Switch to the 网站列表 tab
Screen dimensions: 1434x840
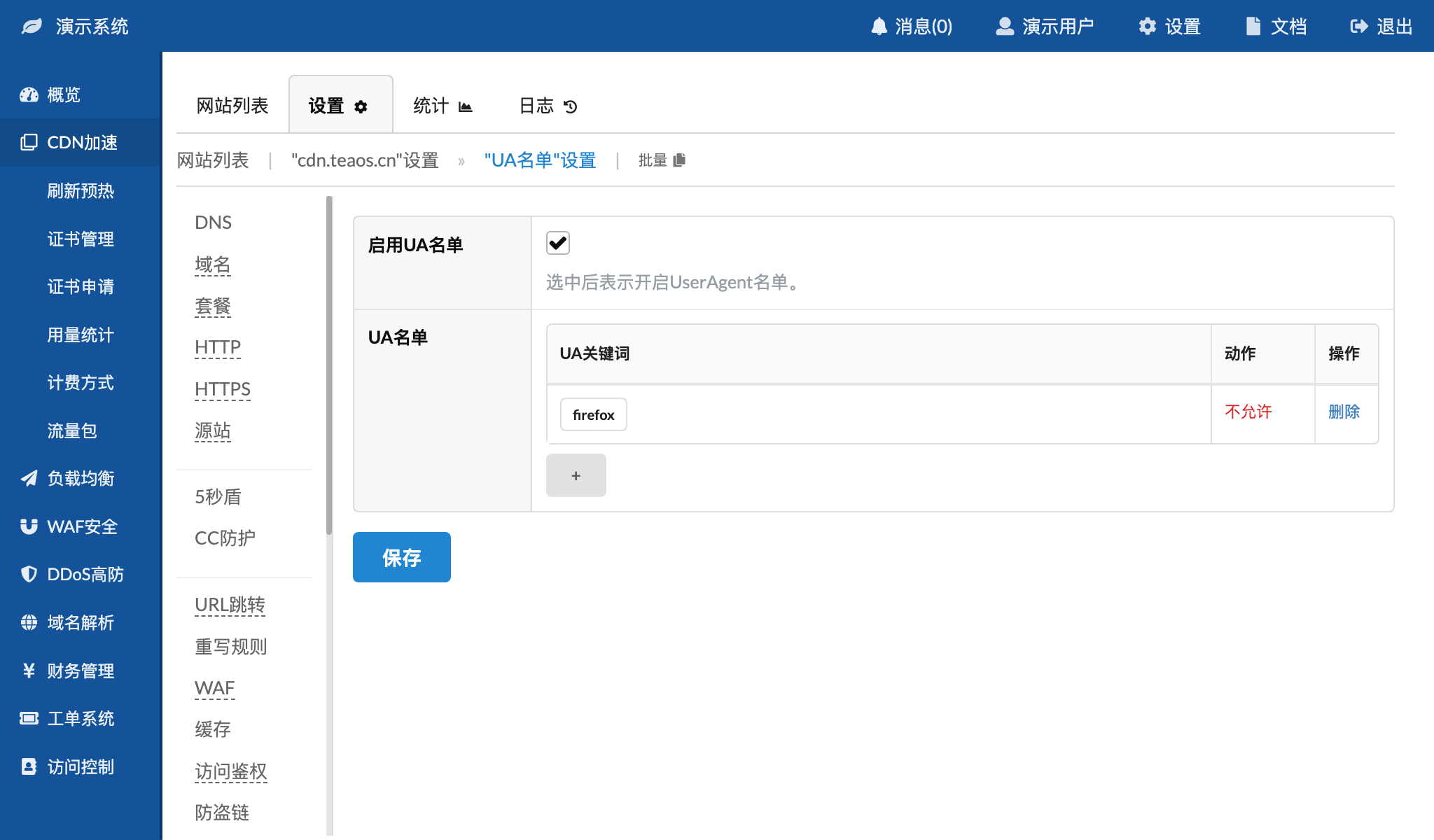pyautogui.click(x=232, y=104)
